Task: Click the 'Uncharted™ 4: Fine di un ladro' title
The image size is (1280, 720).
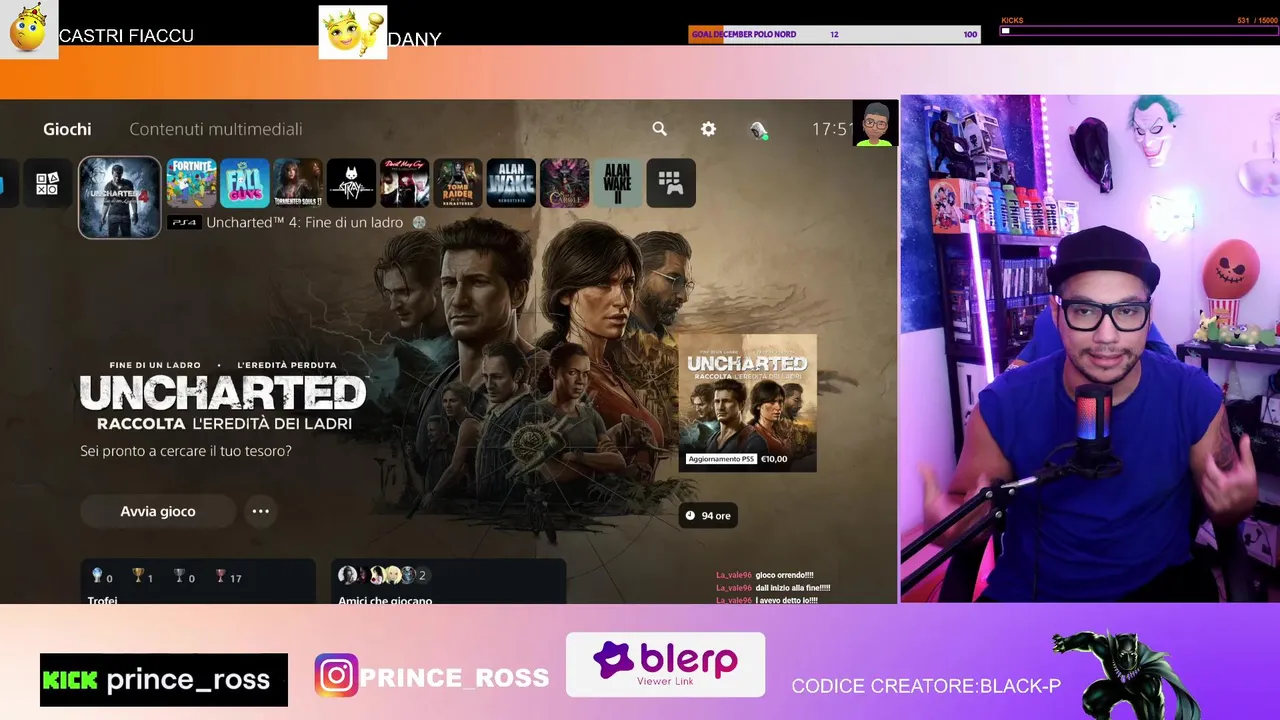Action: [x=304, y=222]
